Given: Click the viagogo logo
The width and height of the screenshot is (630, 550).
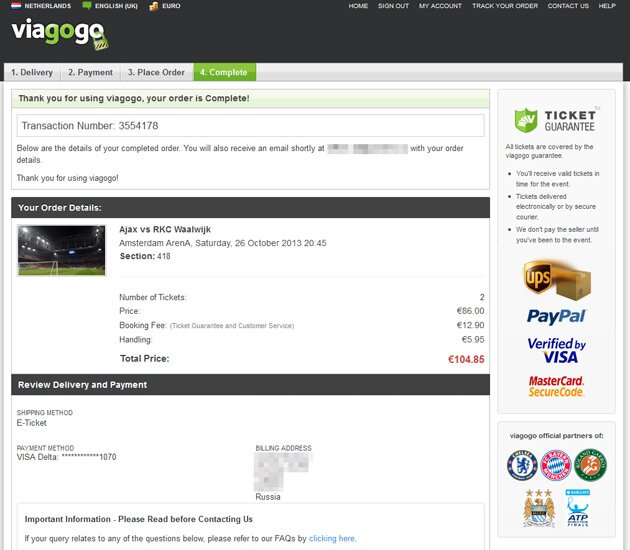Looking at the screenshot, I should [58, 36].
